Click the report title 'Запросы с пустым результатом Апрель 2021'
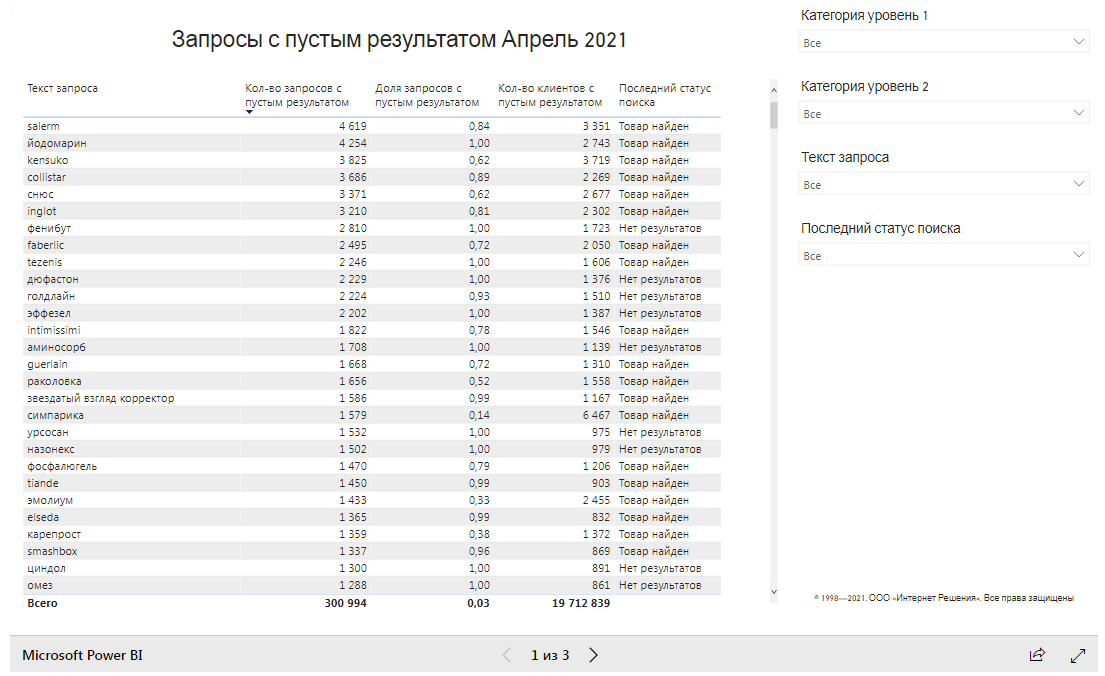Screen dimensions: 1105x676 (399, 39)
